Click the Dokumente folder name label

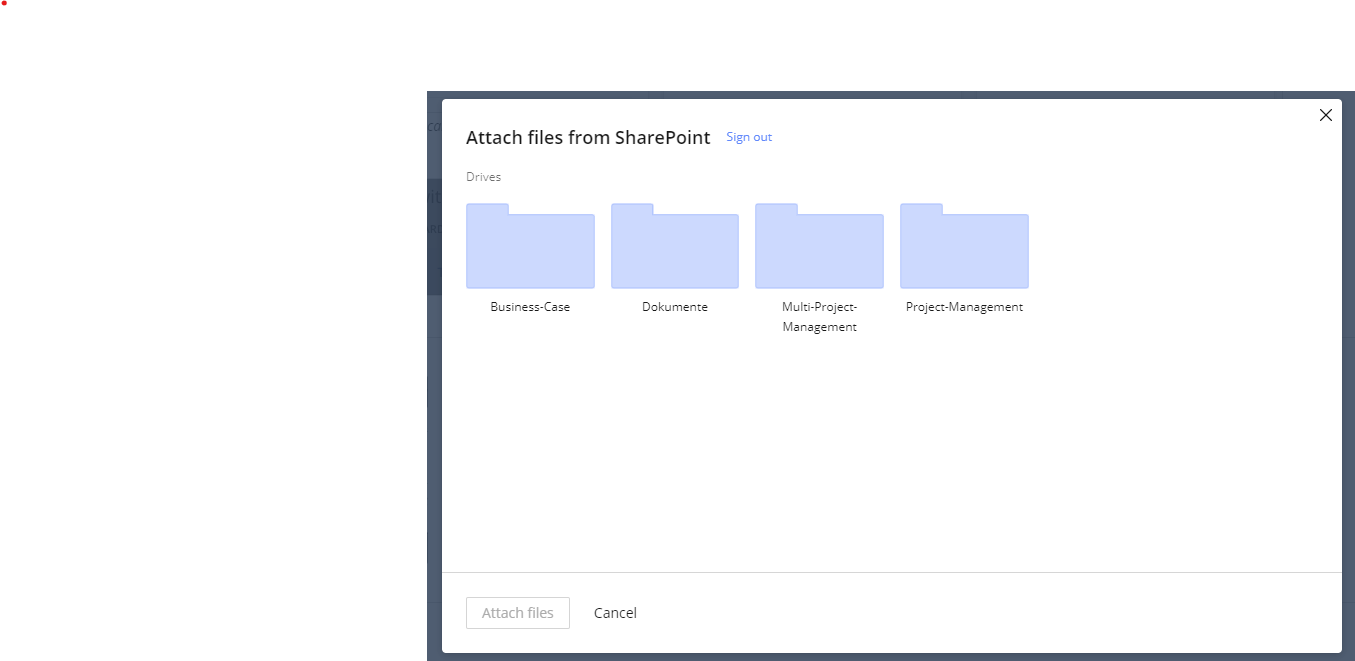pos(675,307)
